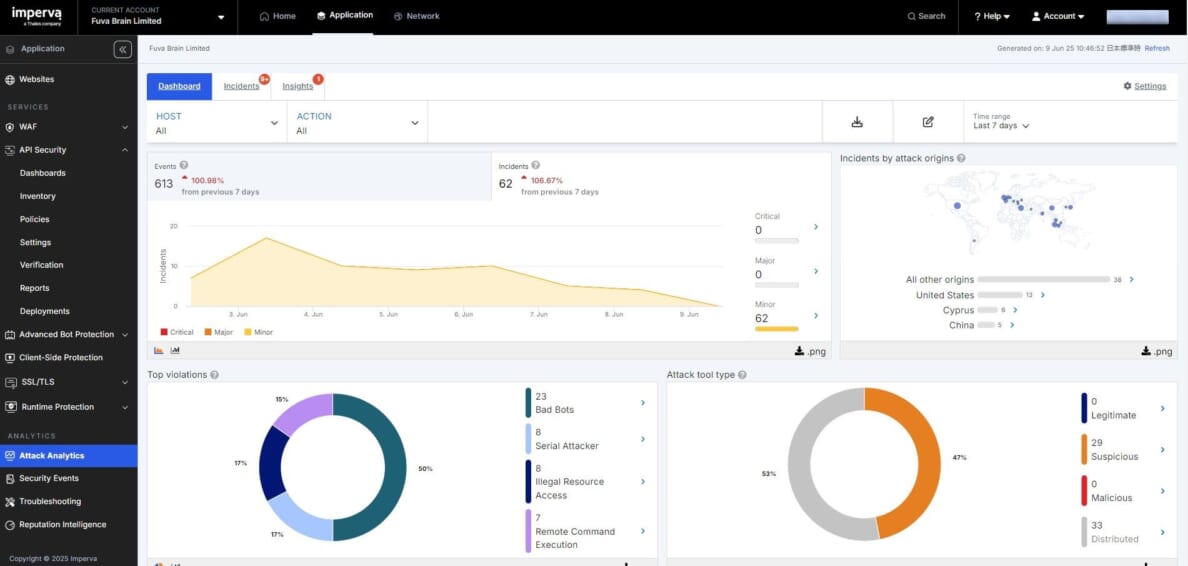Open Security Events in the sidebar
The height and width of the screenshot is (566, 1188).
(x=49, y=478)
